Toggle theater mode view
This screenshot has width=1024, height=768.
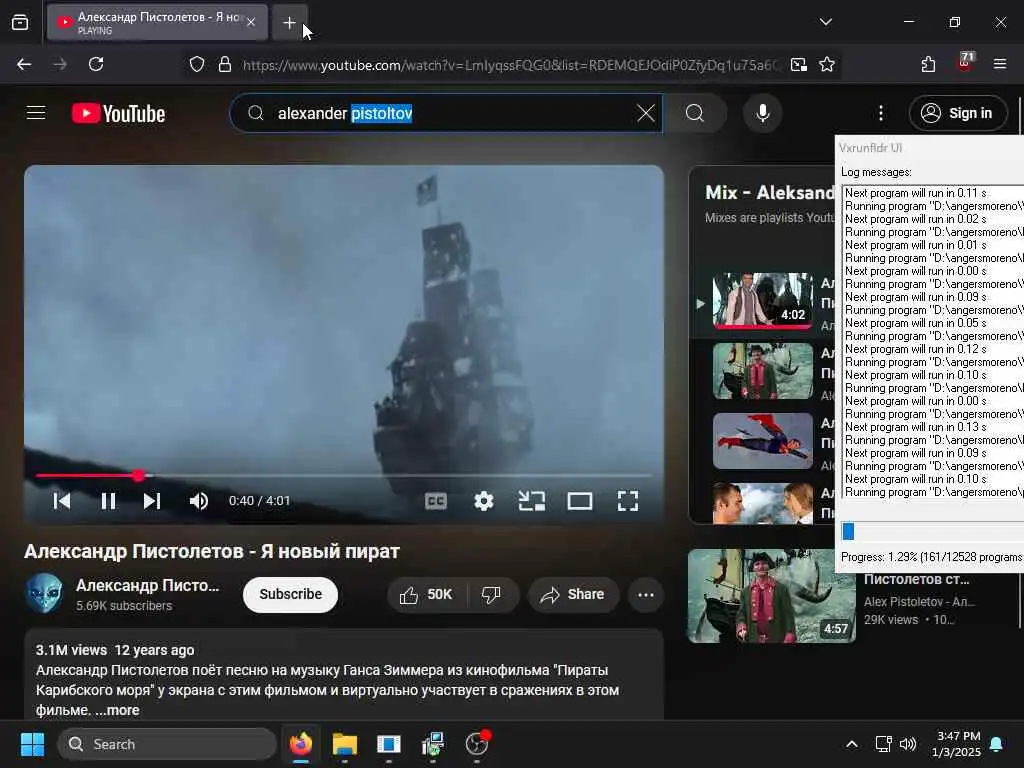(x=579, y=502)
